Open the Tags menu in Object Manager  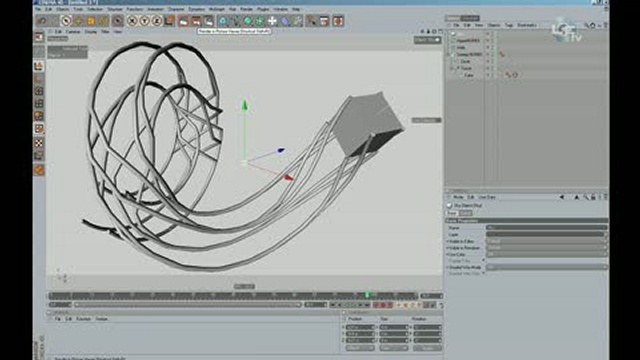pos(509,25)
